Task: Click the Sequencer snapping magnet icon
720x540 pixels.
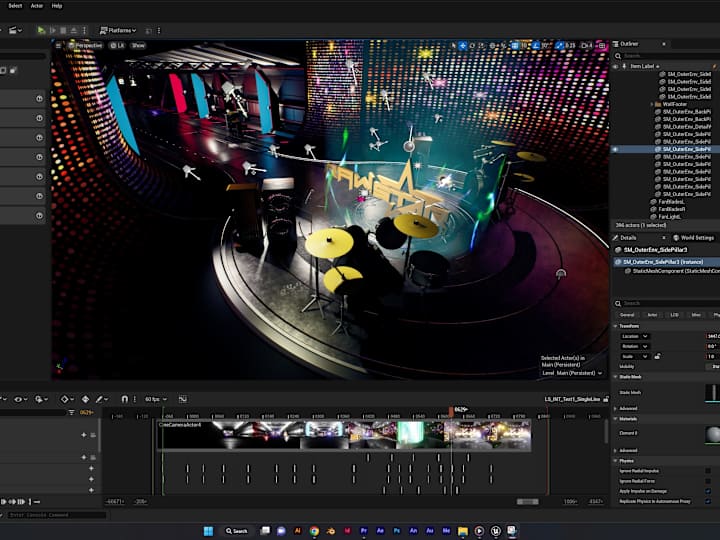Action: tap(124, 399)
